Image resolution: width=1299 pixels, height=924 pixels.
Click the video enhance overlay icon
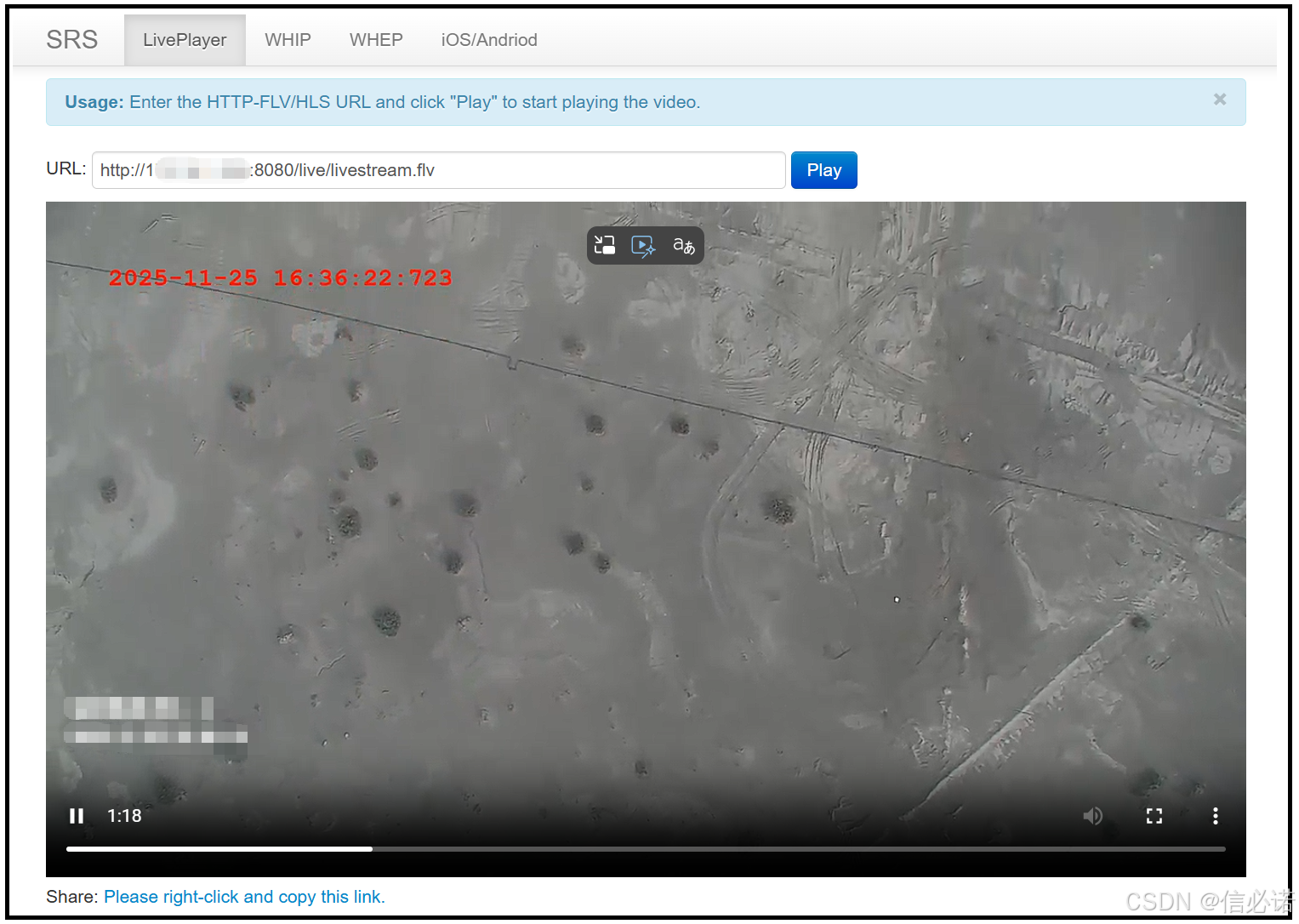643,246
